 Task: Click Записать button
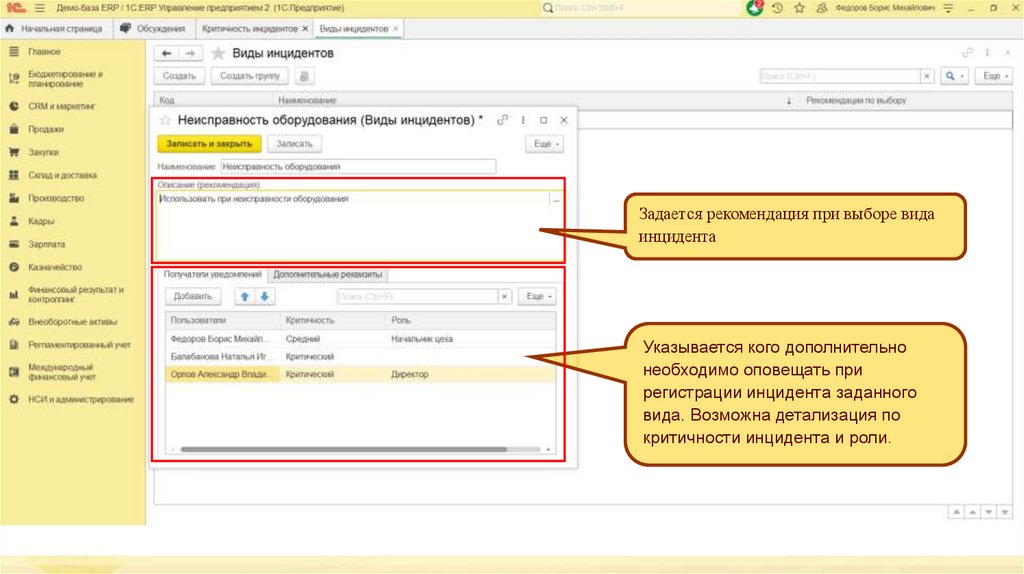point(294,144)
